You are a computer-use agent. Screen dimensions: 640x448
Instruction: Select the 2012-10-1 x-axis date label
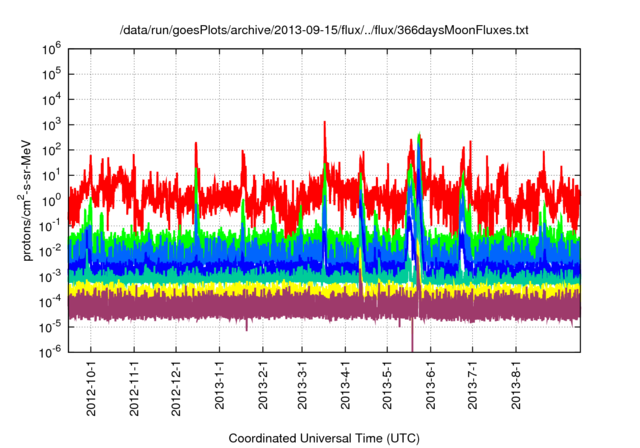point(91,388)
